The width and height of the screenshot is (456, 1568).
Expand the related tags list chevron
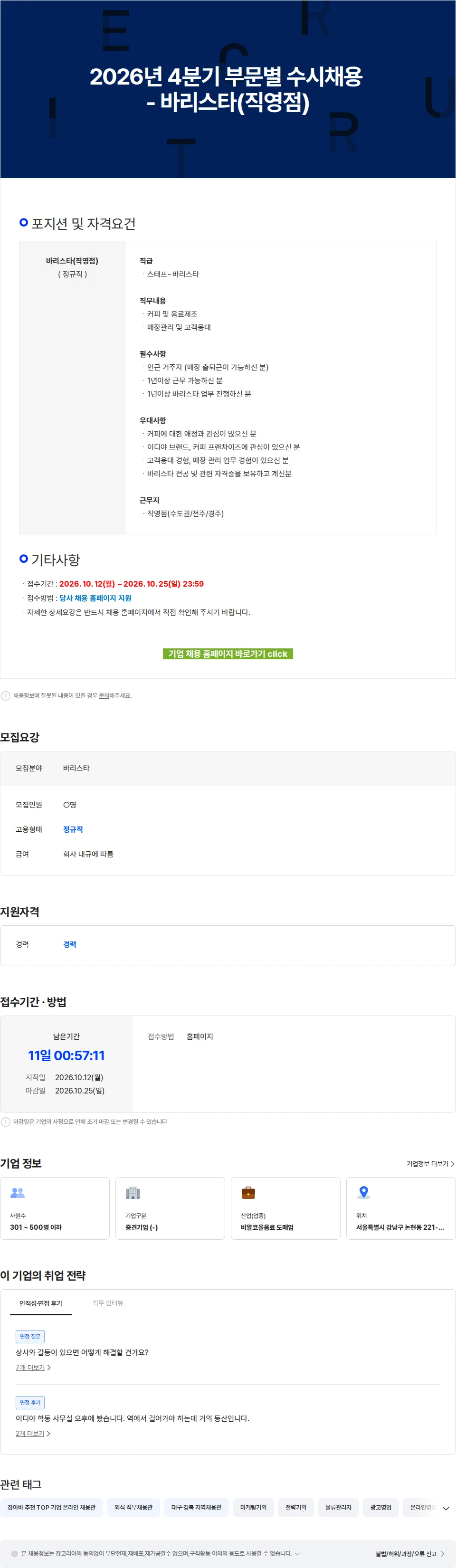(x=446, y=1508)
